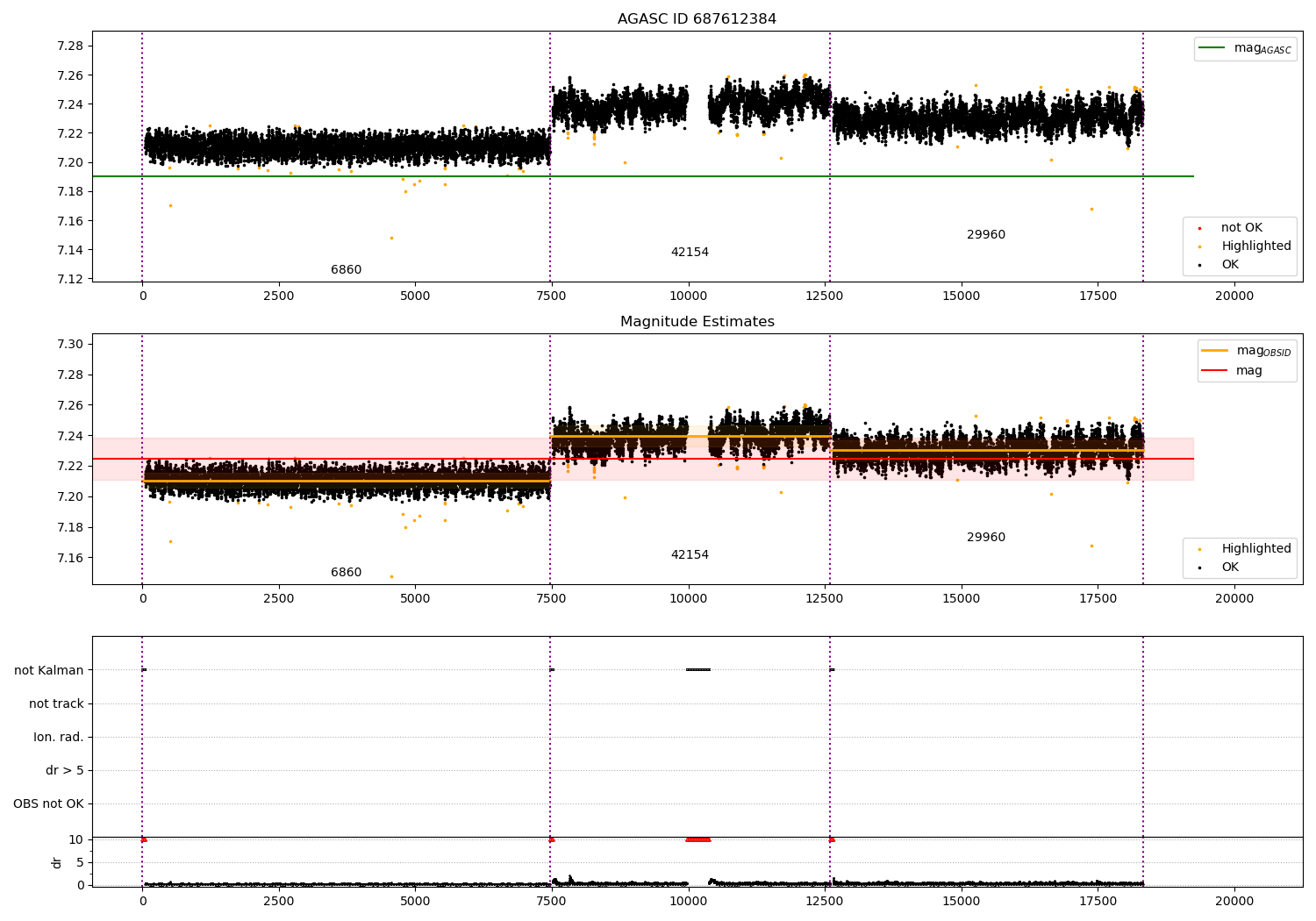The image size is (1316, 921).
Task: Click obsid label 6860 in Magnitude Estimates plot
Action: tap(346, 573)
